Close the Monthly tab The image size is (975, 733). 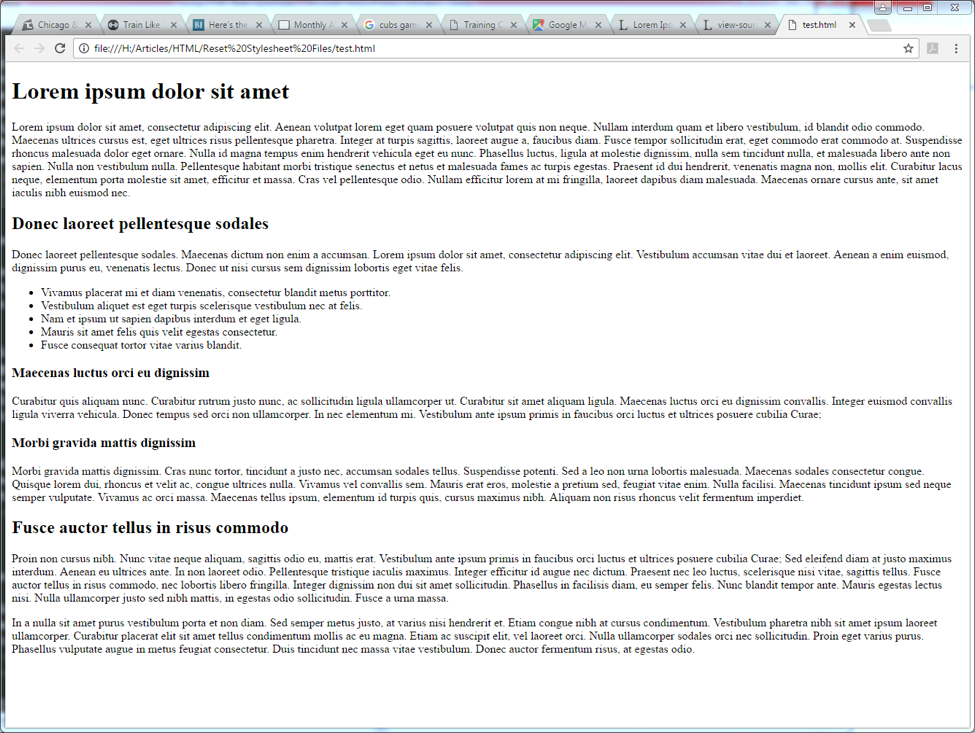click(344, 25)
